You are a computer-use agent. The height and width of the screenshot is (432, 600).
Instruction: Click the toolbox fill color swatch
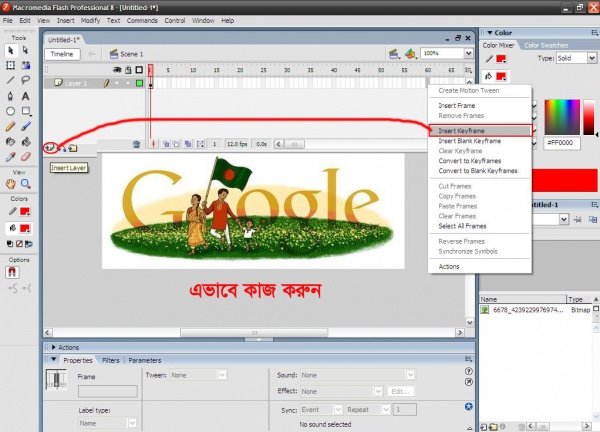point(25,228)
